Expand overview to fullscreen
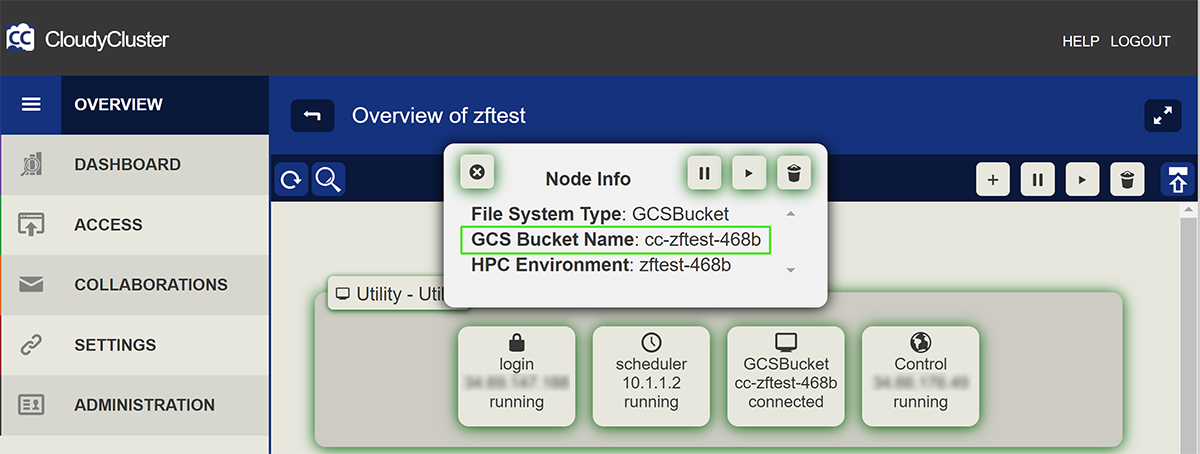The height and width of the screenshot is (454, 1200). coord(1162,116)
